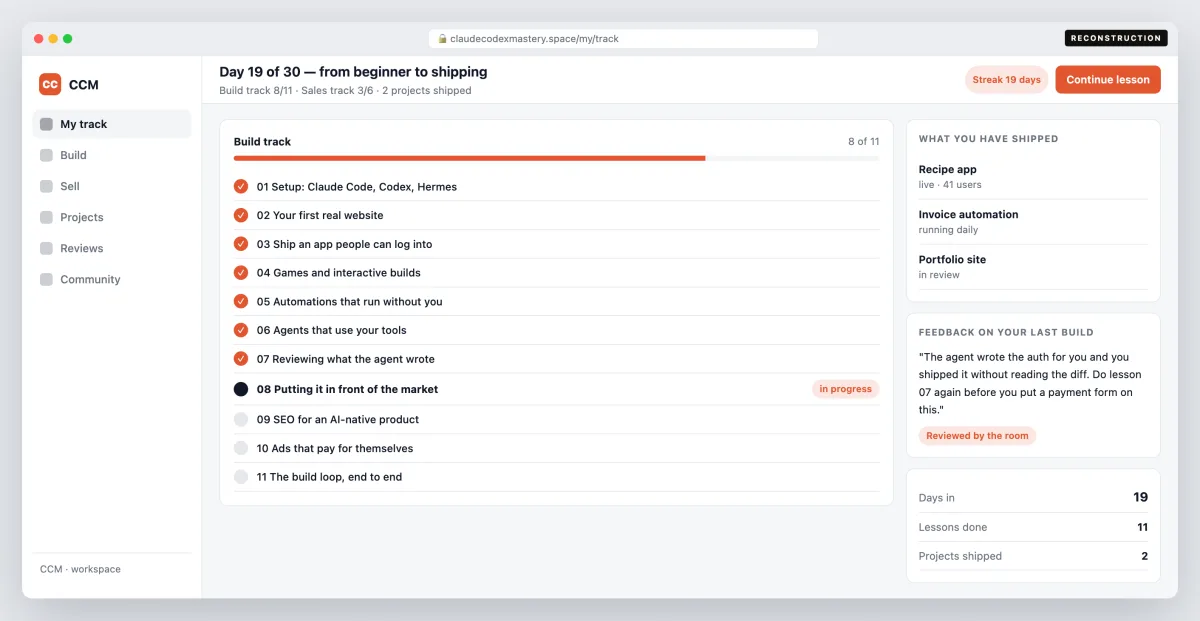Open lesson 05 Automations that run without you

(557, 301)
